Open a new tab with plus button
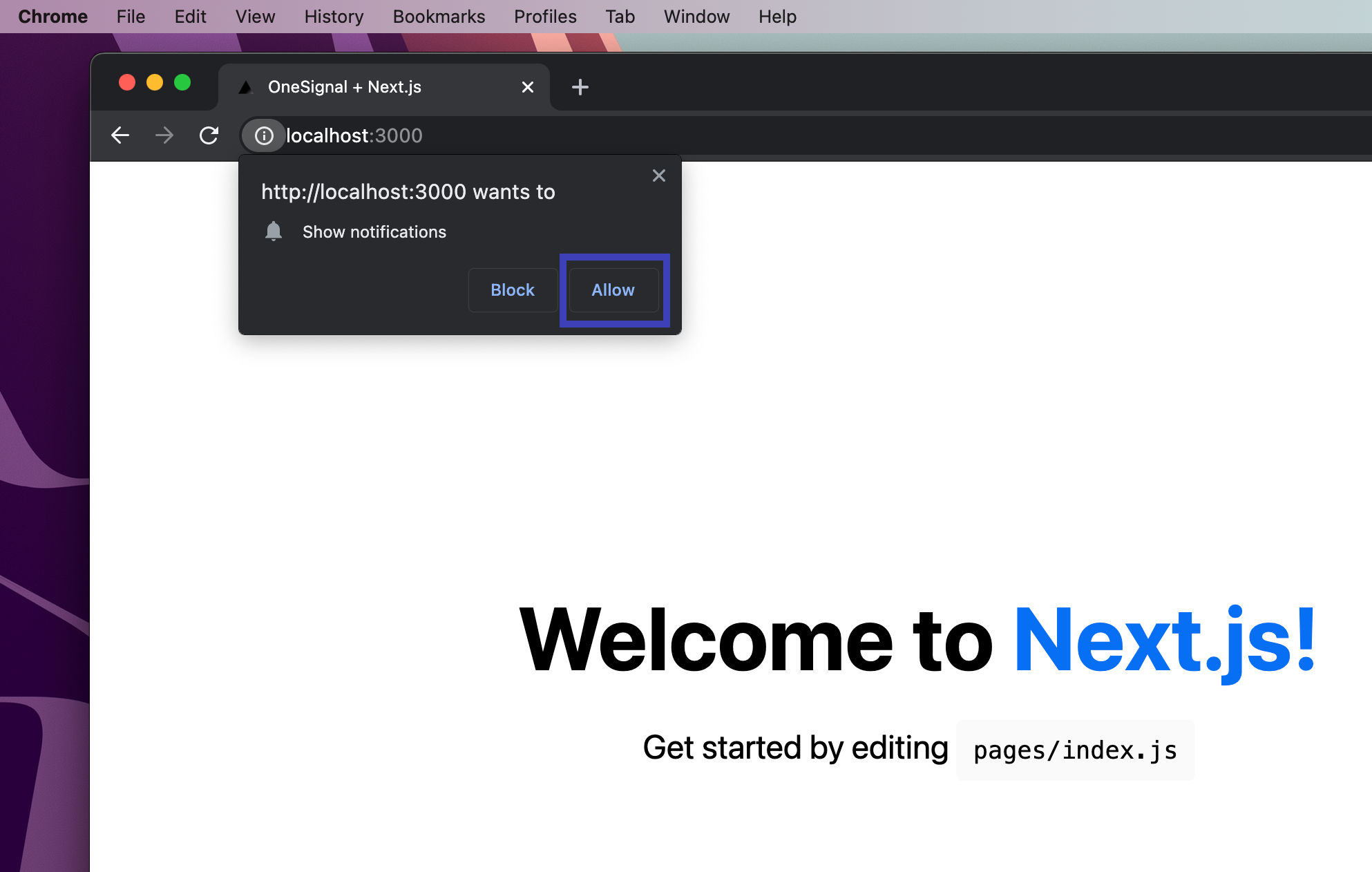Viewport: 1372px width, 872px height. tap(580, 87)
